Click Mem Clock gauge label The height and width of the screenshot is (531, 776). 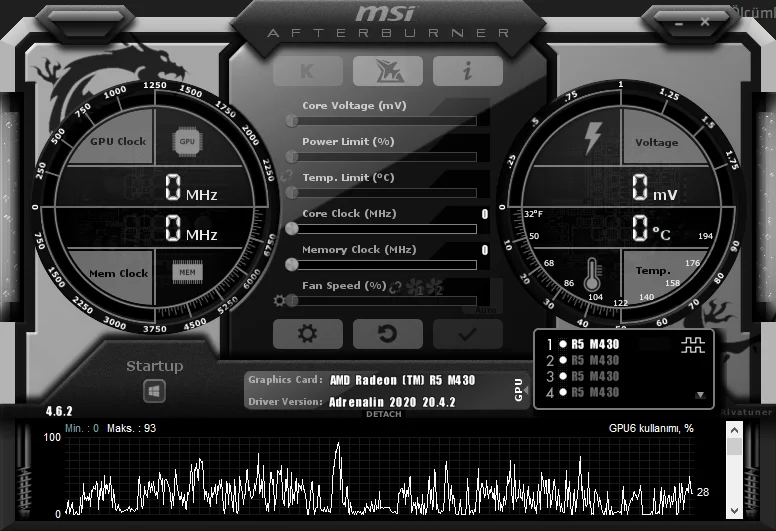coord(119,273)
